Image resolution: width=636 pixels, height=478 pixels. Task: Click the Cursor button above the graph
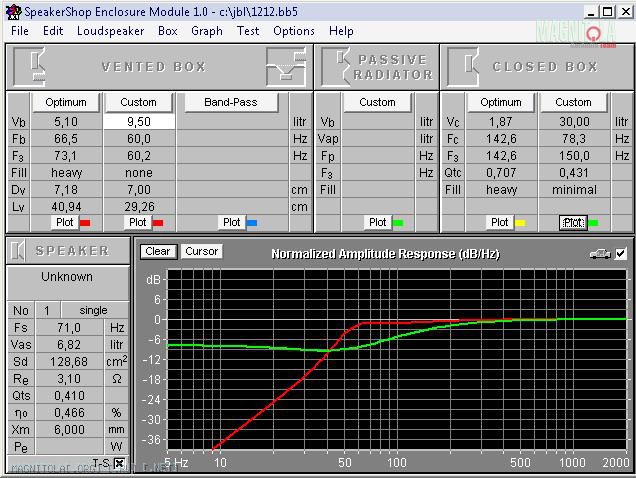[x=202, y=252]
